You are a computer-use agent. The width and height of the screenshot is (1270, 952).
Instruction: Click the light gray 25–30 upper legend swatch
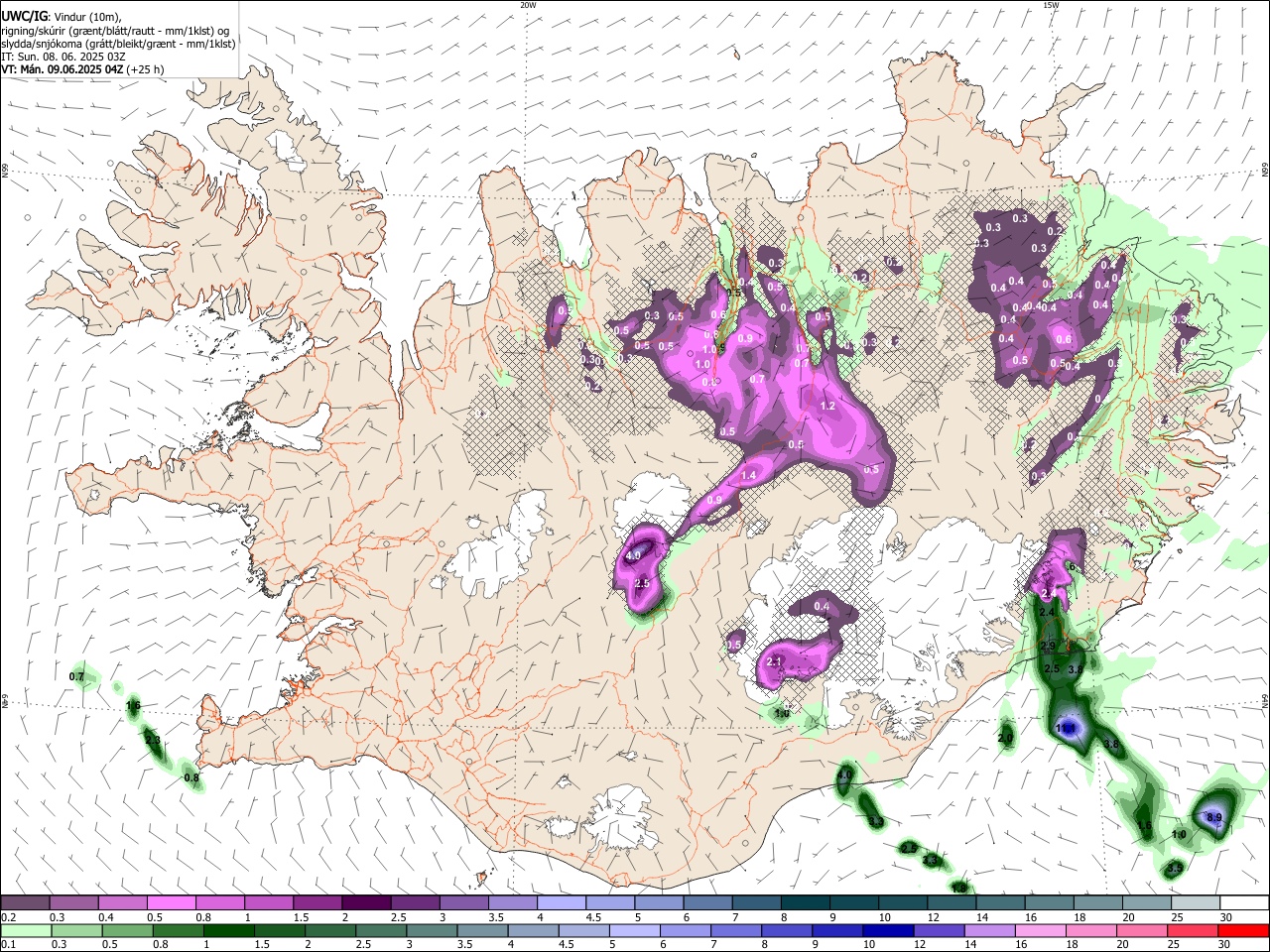[1195, 903]
